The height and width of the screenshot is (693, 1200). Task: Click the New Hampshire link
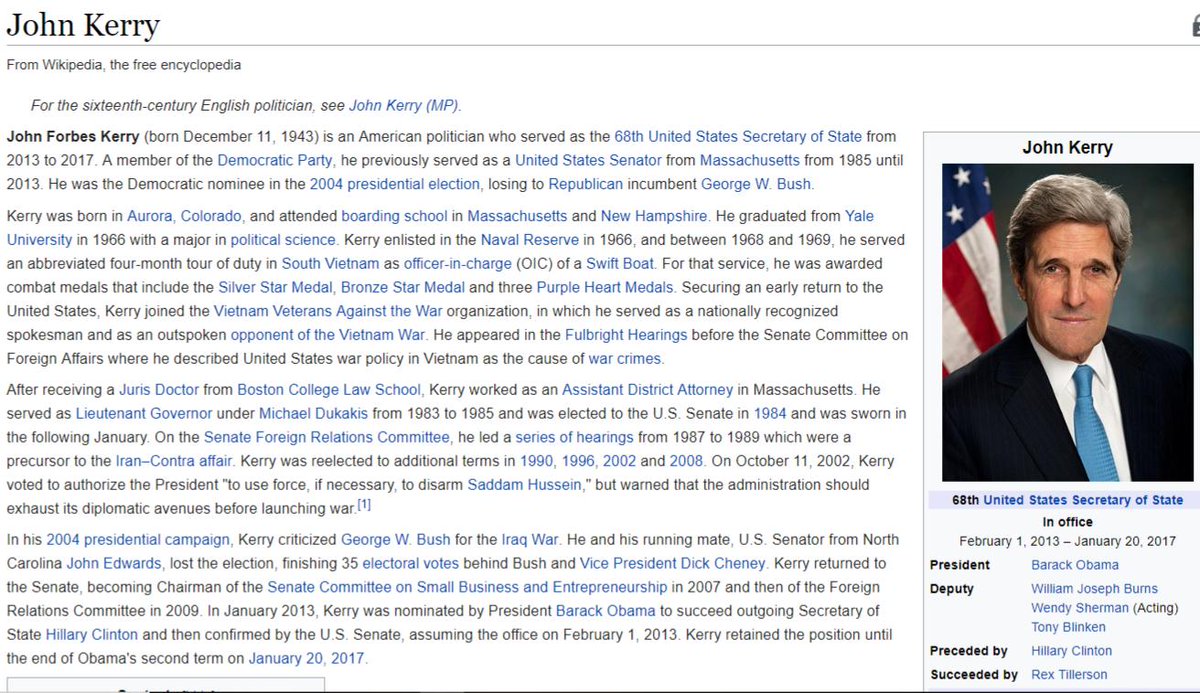pyautogui.click(x=654, y=216)
